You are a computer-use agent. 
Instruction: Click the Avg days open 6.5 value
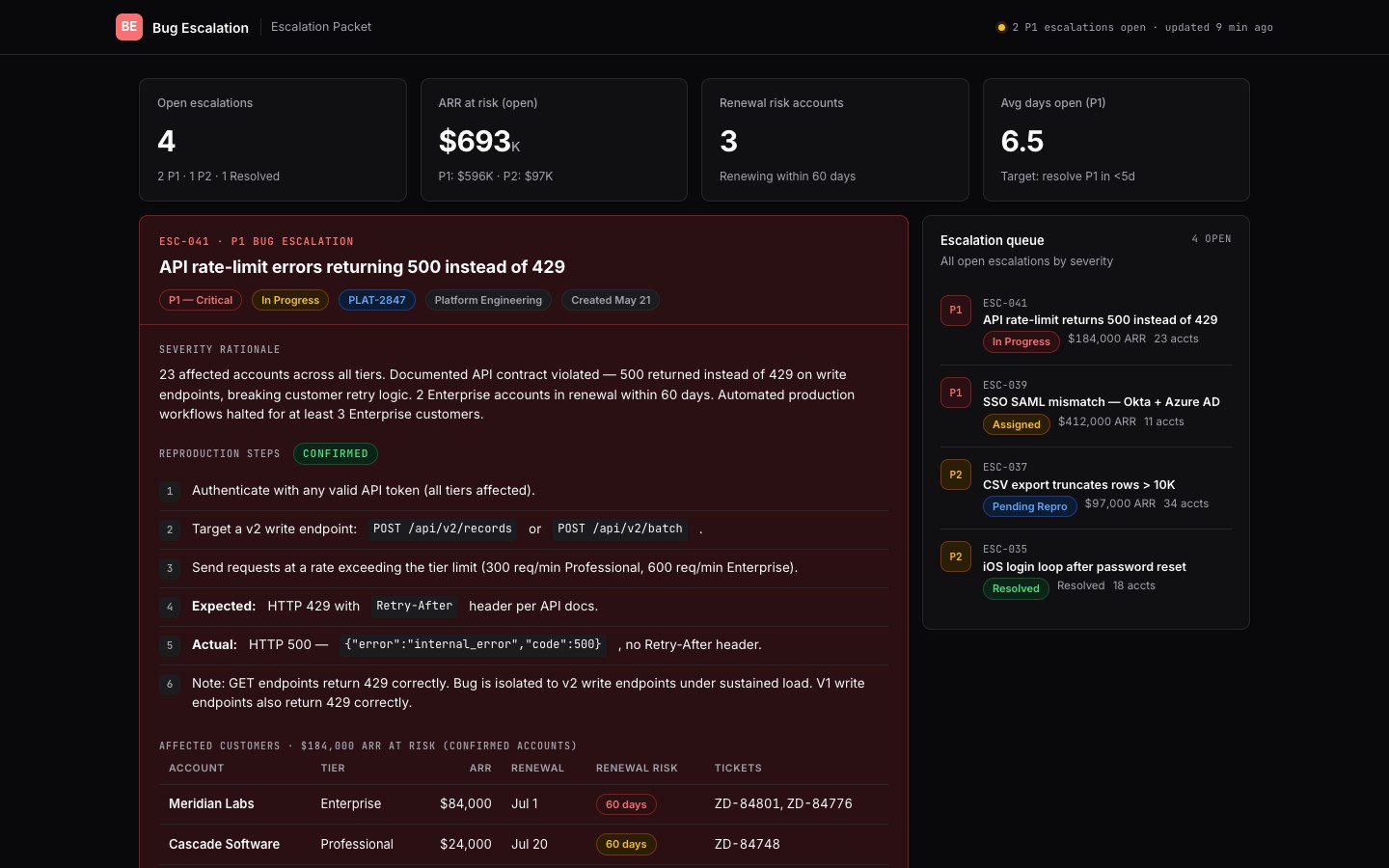point(1022,142)
